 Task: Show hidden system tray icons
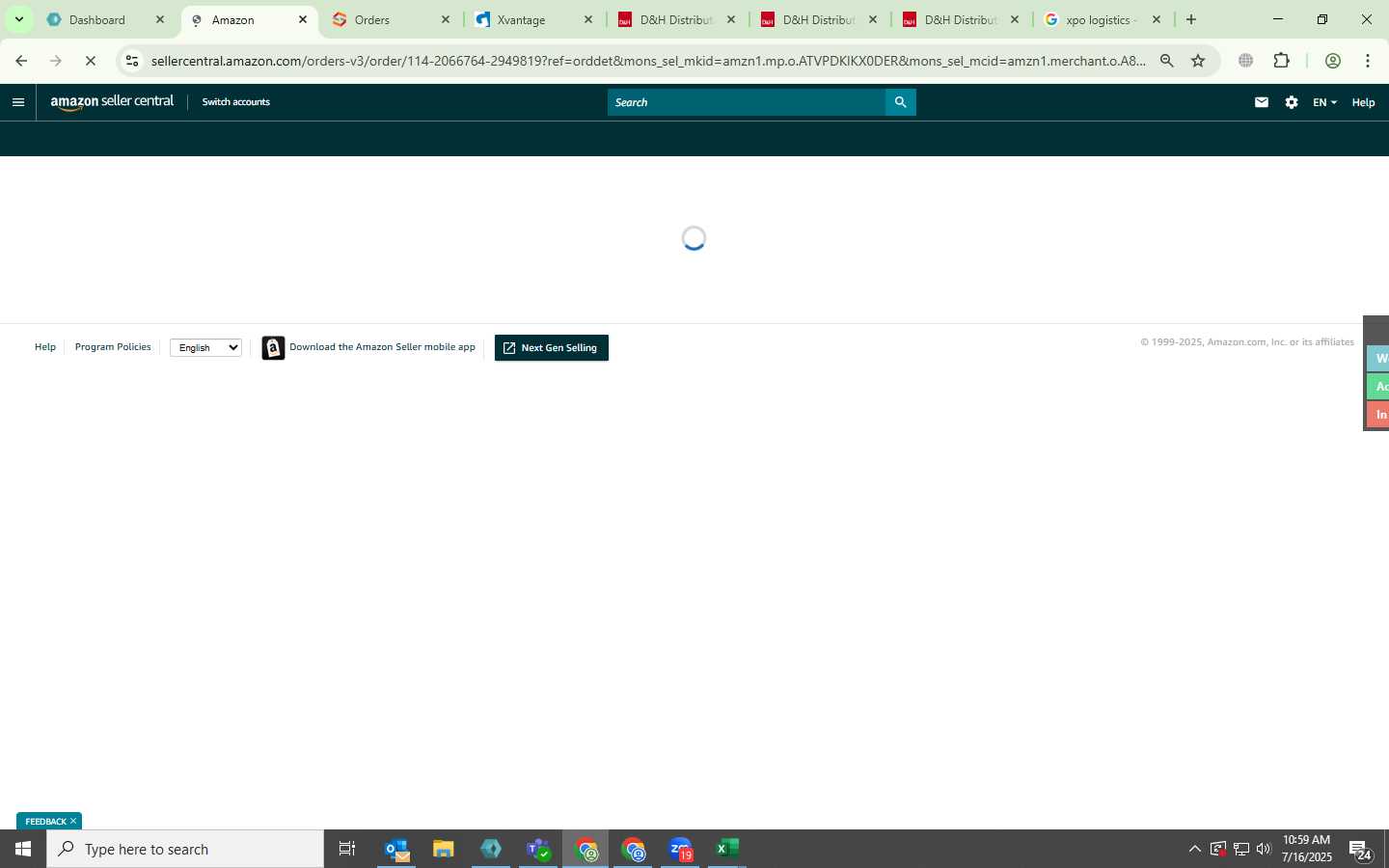[x=1194, y=849]
